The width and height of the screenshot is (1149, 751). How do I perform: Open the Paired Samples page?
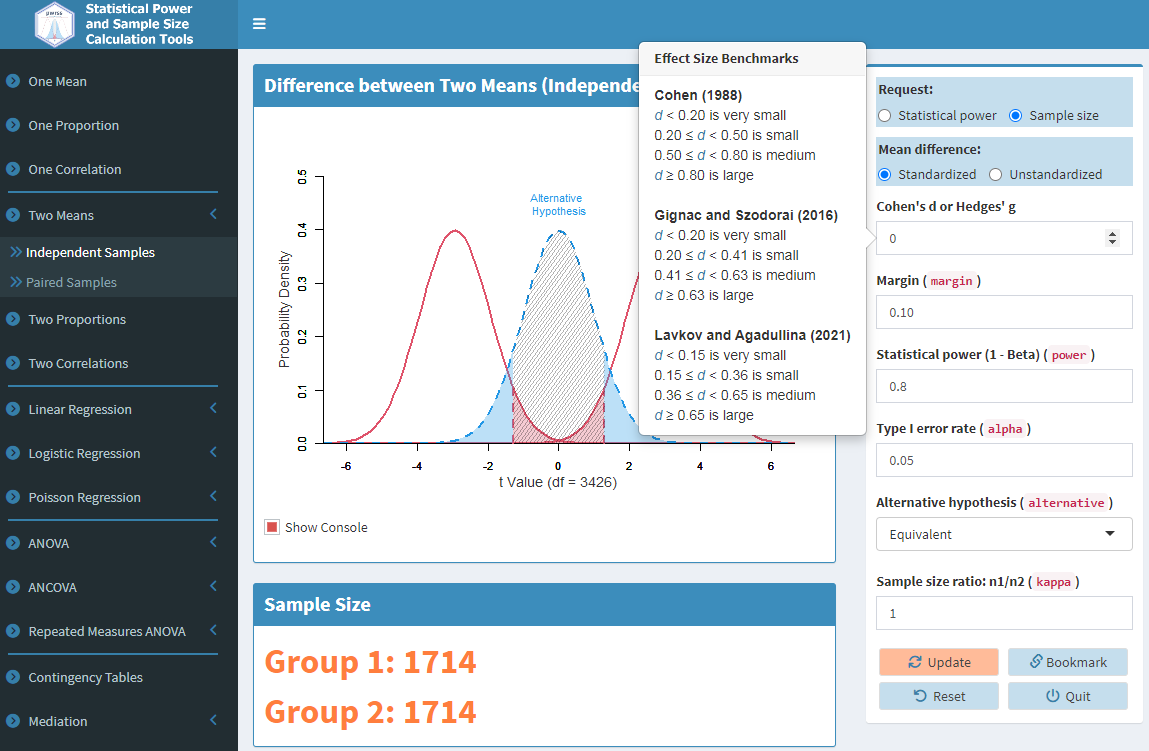[71, 283]
